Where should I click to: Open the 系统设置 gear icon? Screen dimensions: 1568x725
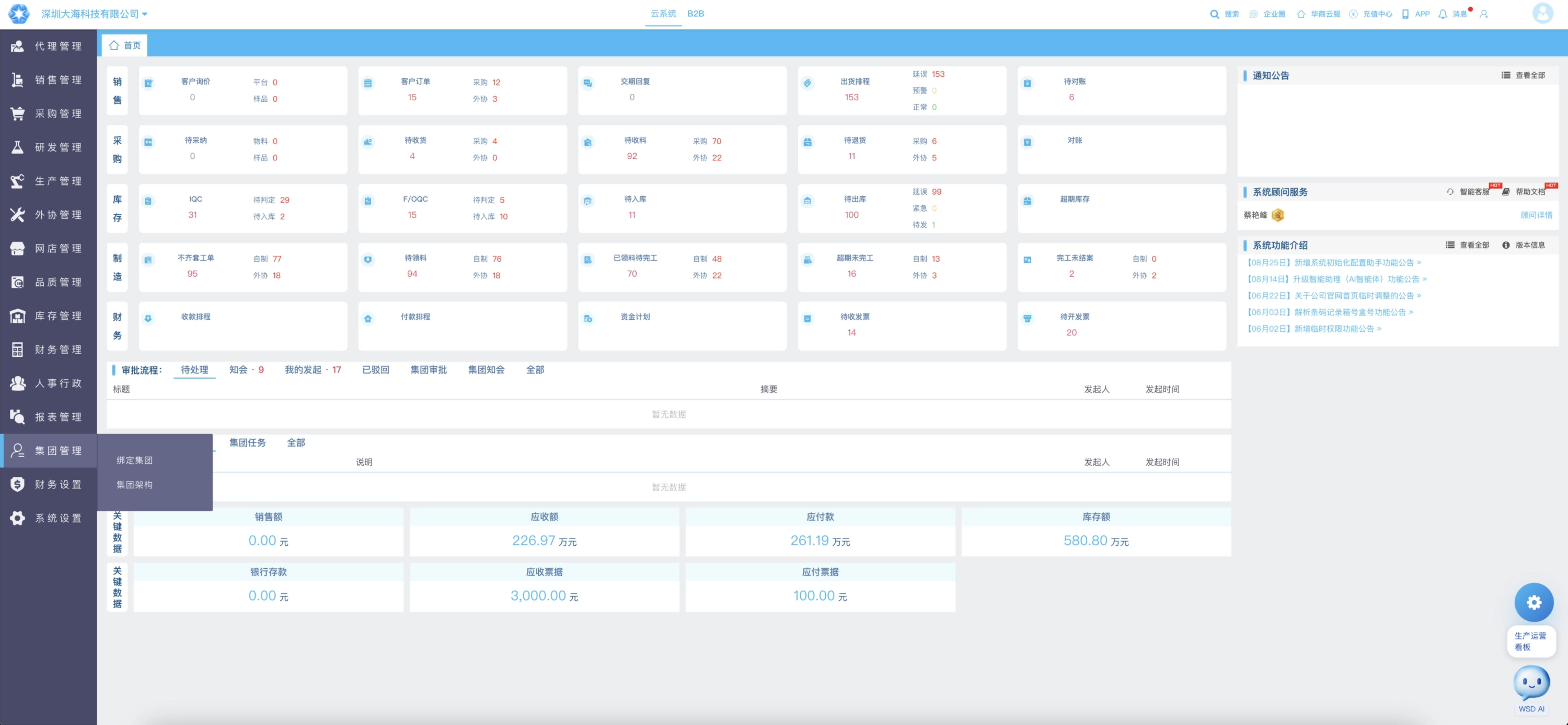coord(18,518)
